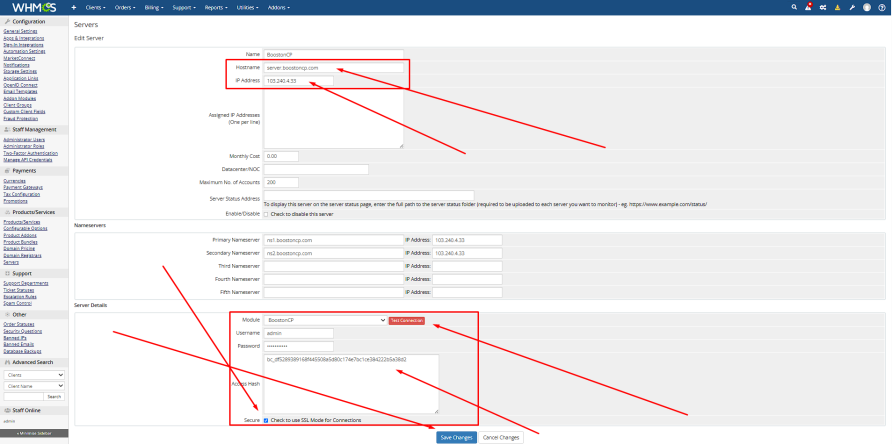
Task: Open the Billing menu in top navigation
Action: pyautogui.click(x=154, y=8)
